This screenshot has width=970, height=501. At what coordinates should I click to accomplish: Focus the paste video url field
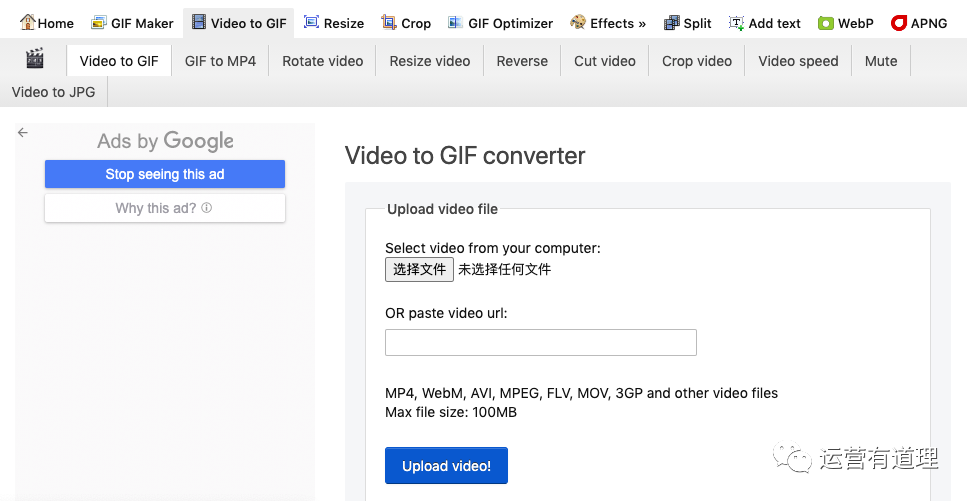pos(541,343)
